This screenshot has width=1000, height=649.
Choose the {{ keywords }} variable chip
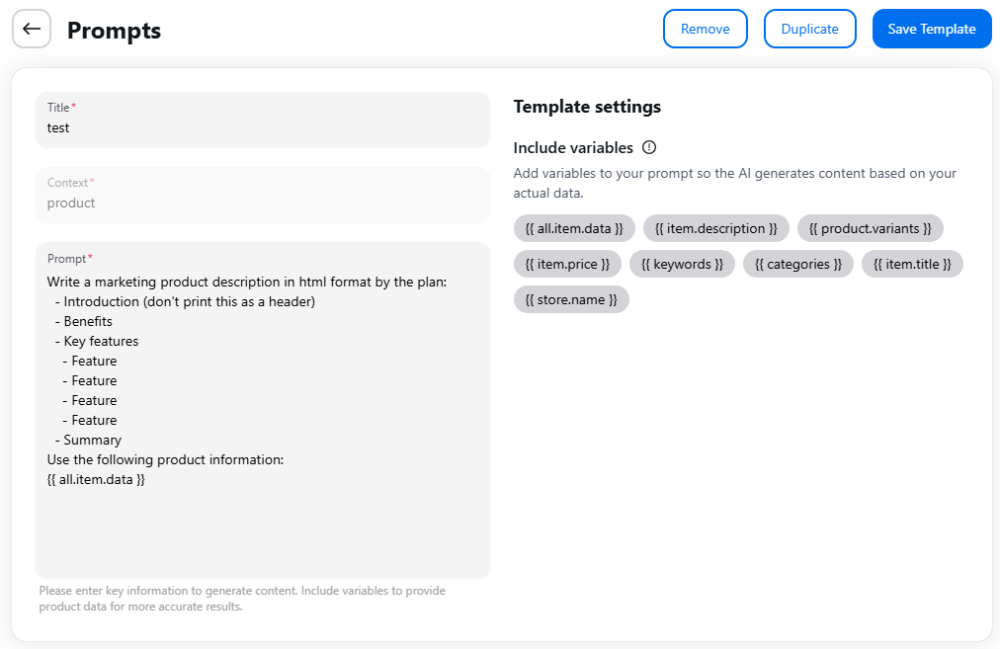point(682,264)
